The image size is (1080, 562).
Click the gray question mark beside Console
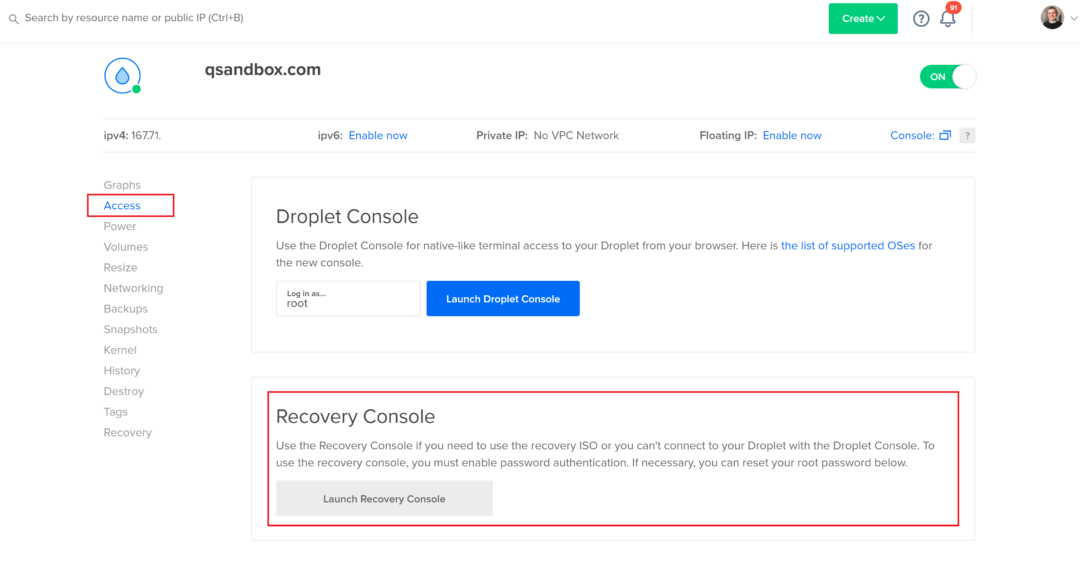967,136
